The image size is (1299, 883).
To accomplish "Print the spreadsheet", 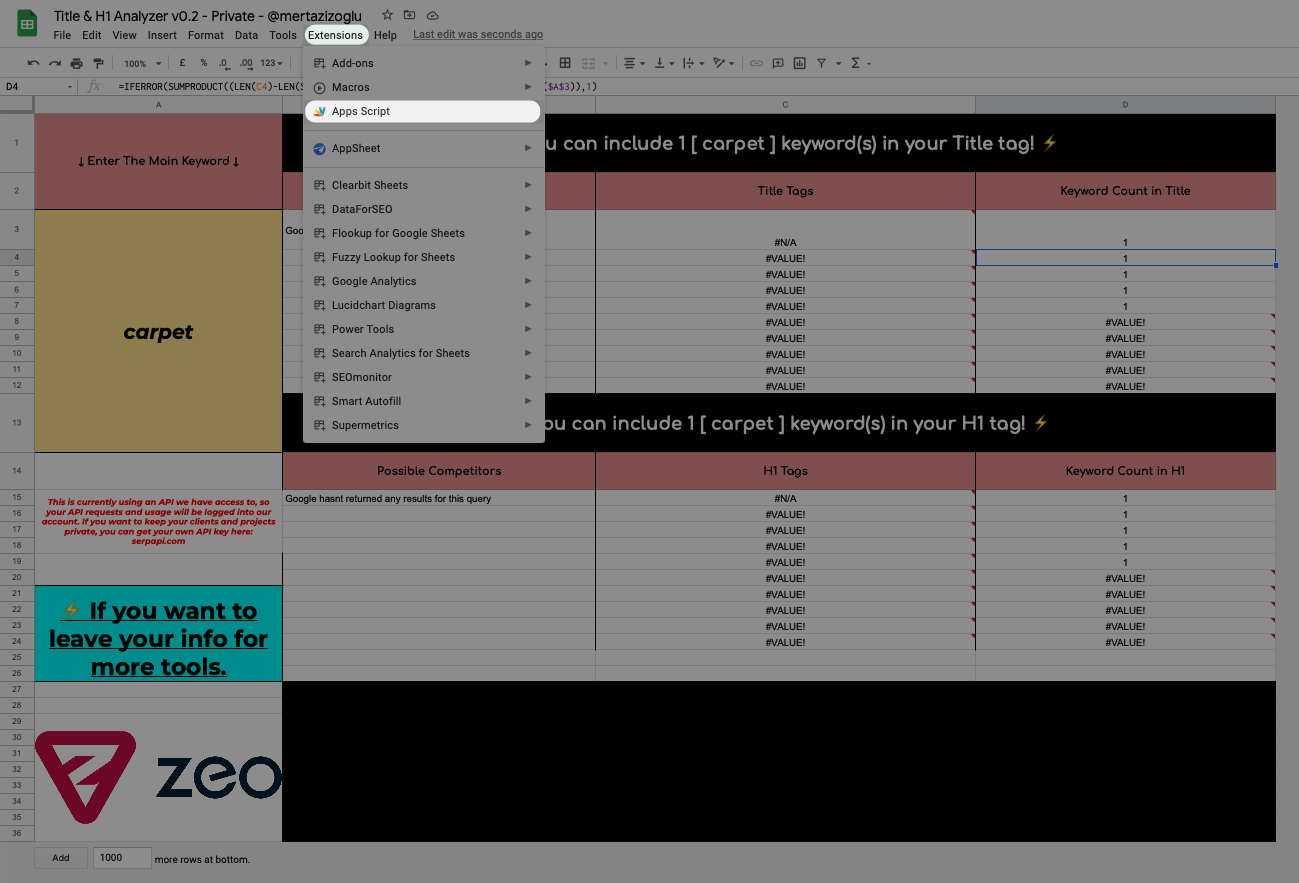I will tap(77, 63).
